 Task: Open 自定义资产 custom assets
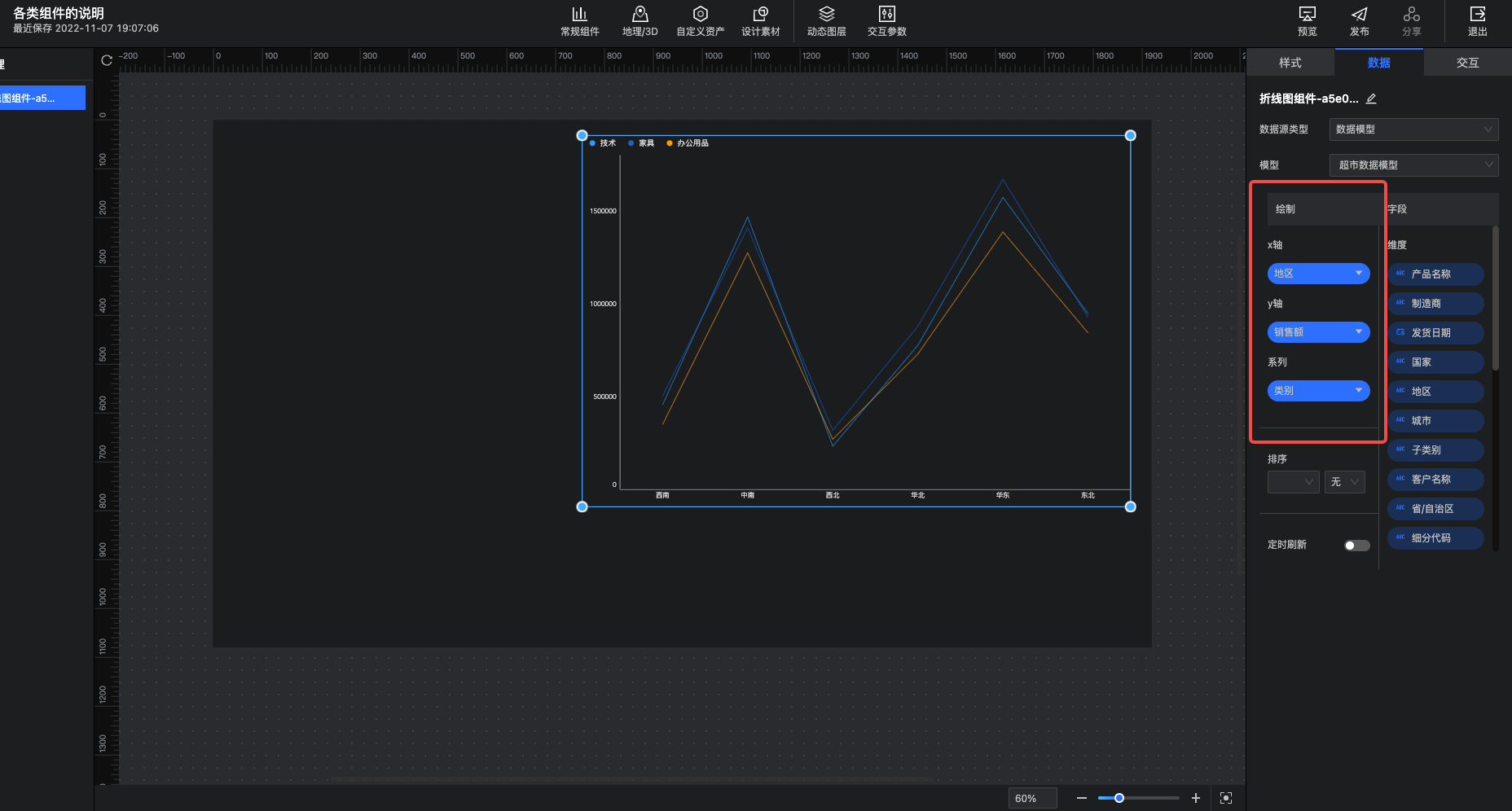pos(700,21)
